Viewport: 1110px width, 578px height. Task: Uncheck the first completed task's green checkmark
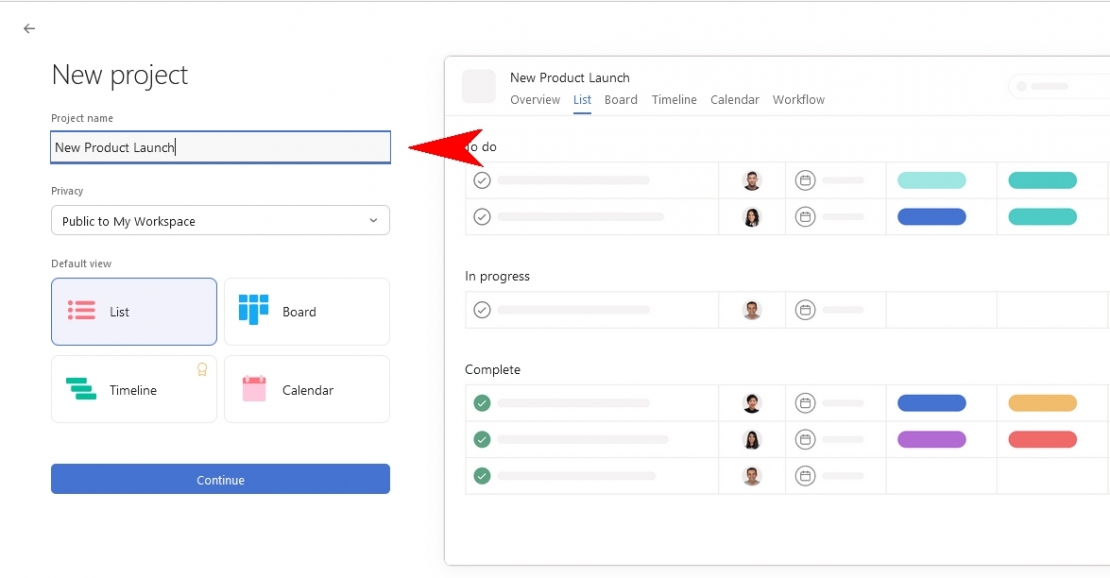pos(482,403)
